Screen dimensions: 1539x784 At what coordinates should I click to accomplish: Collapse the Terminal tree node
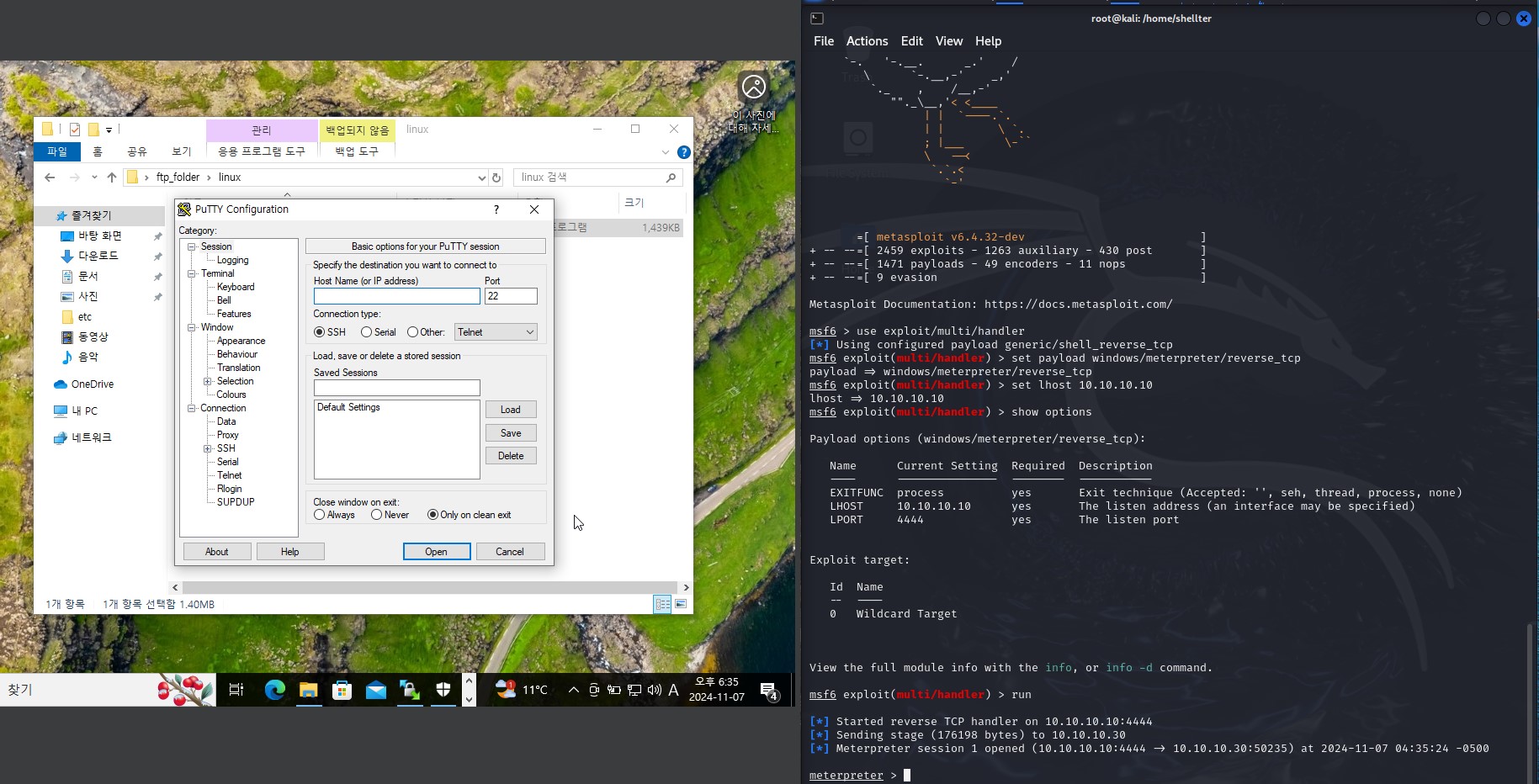point(192,273)
